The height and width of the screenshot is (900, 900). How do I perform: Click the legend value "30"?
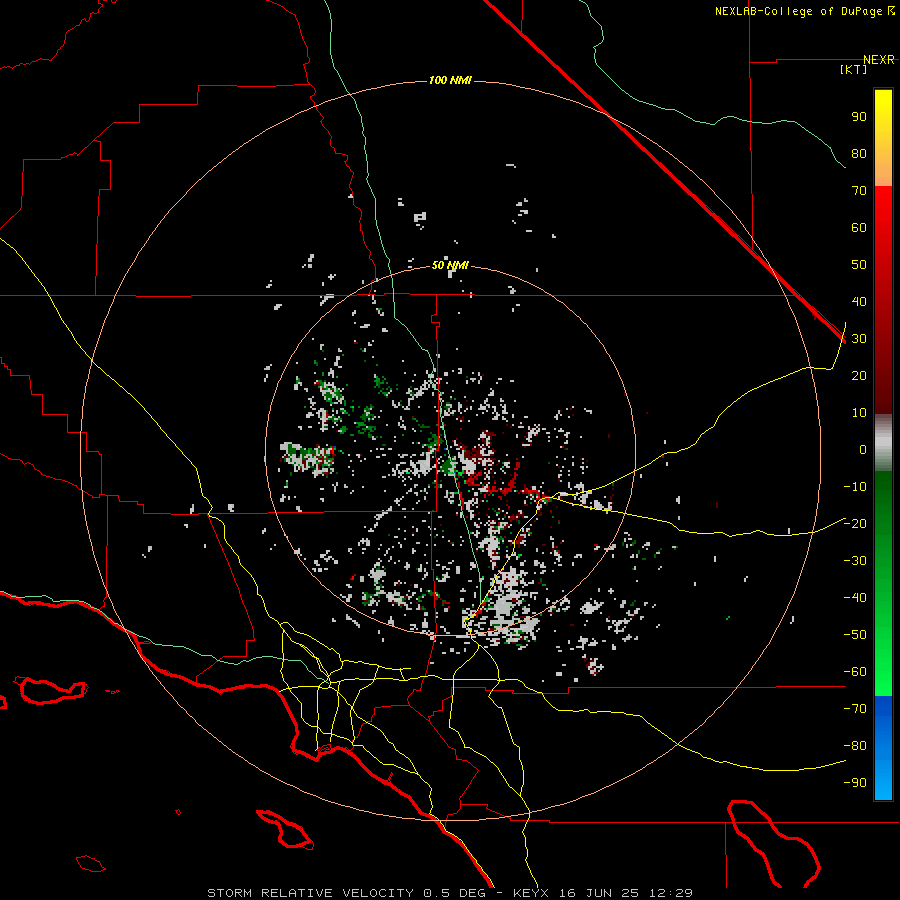coord(859,339)
